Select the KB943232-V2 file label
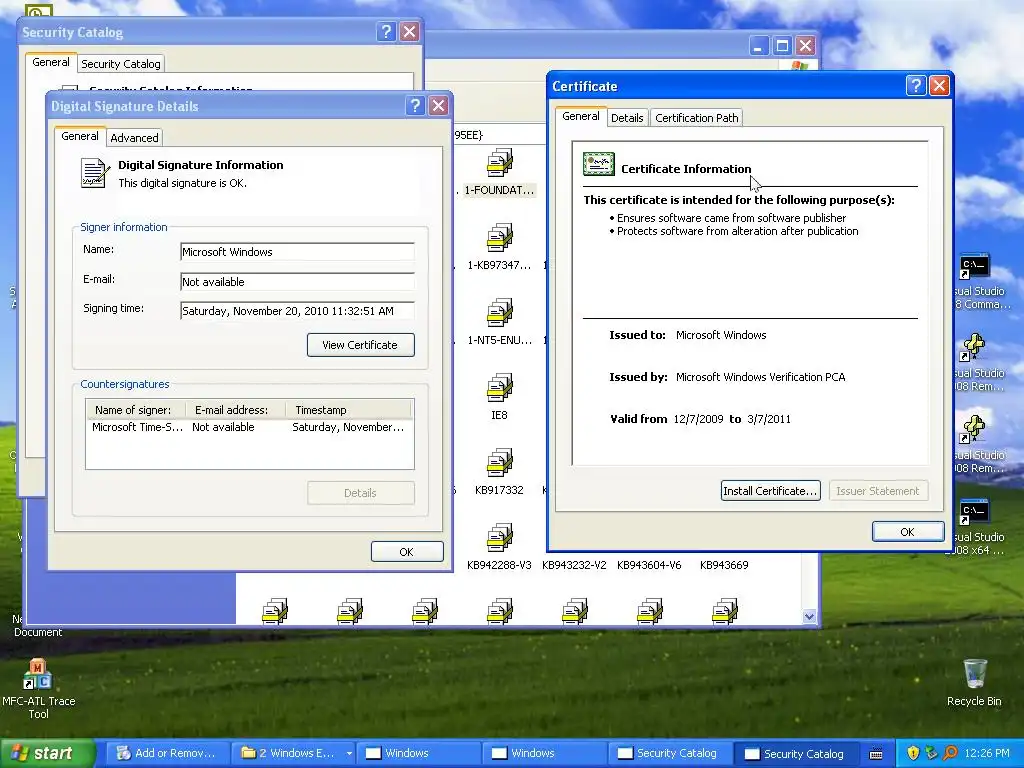 coord(574,565)
